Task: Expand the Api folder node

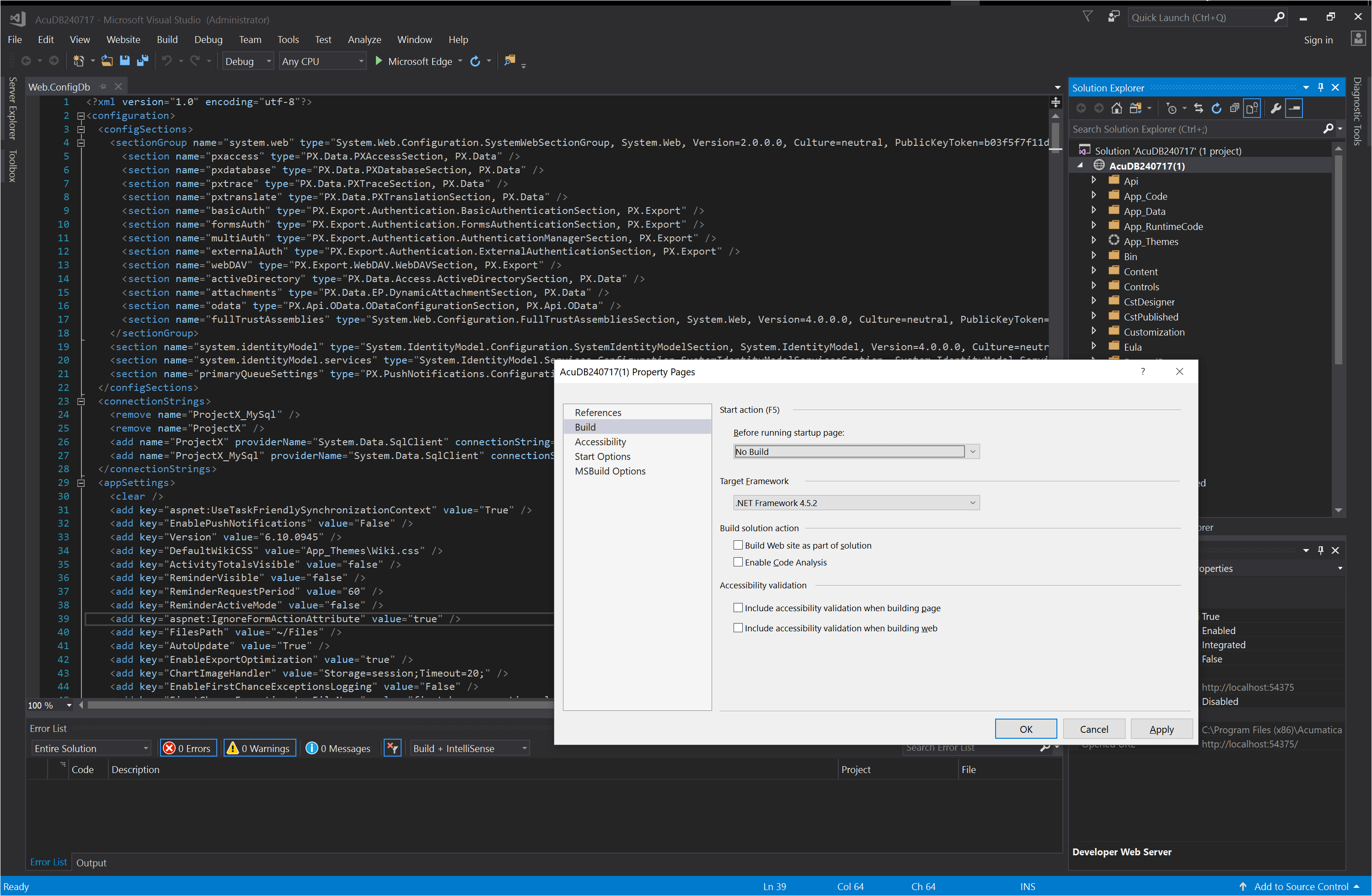Action: 1093,181
